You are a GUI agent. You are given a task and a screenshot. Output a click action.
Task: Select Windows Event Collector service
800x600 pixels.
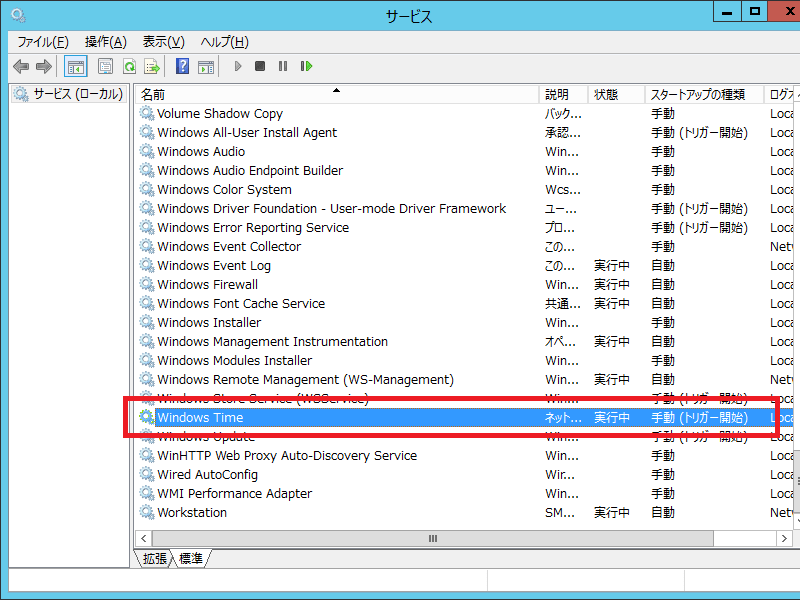click(229, 246)
